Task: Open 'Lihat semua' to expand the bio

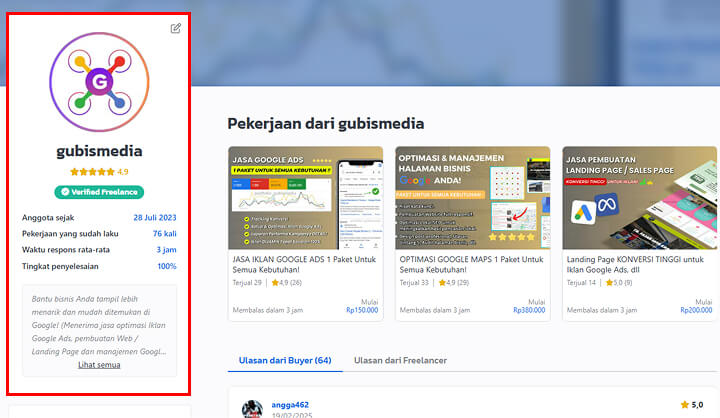Action: click(x=99, y=365)
